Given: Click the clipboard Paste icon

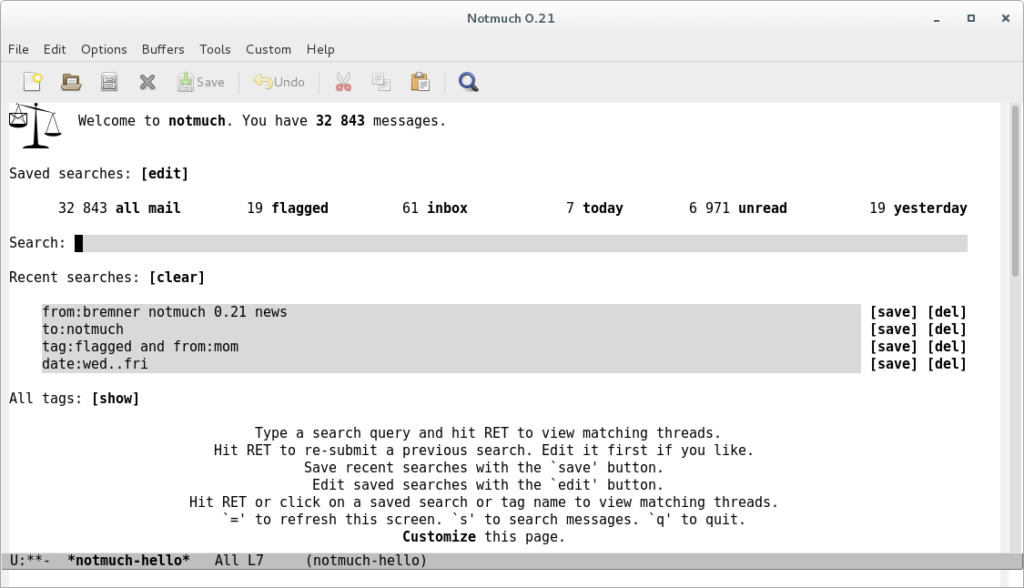Looking at the screenshot, I should click(x=420, y=82).
